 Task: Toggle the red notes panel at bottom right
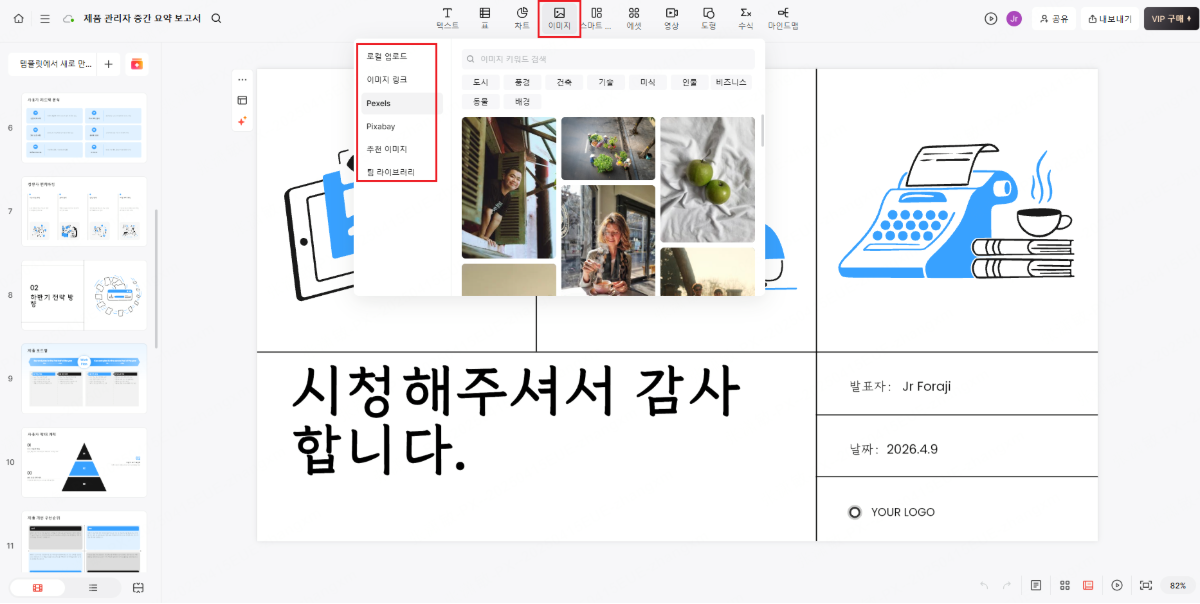tap(1087, 585)
